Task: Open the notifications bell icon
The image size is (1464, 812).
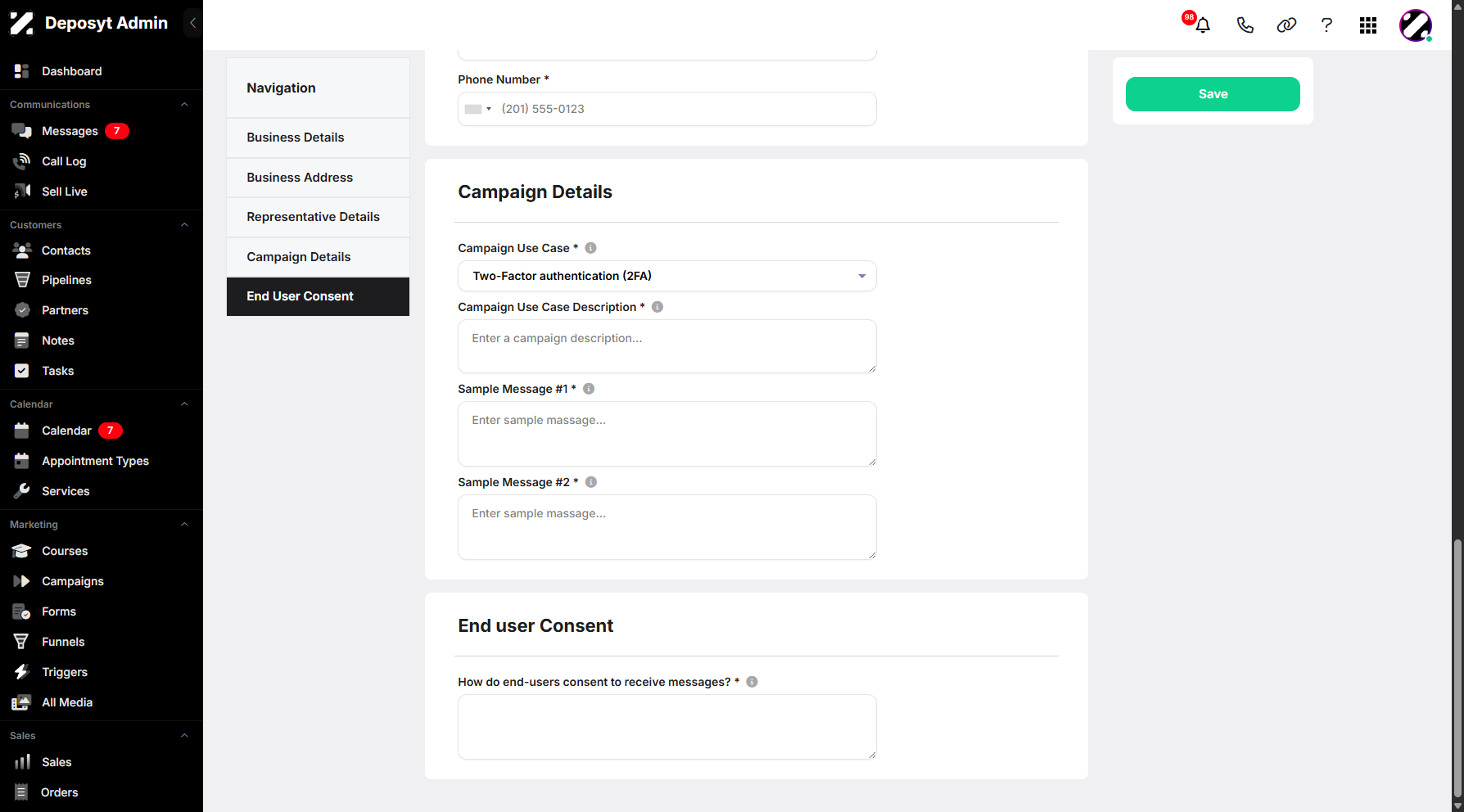Action: pyautogui.click(x=1202, y=25)
